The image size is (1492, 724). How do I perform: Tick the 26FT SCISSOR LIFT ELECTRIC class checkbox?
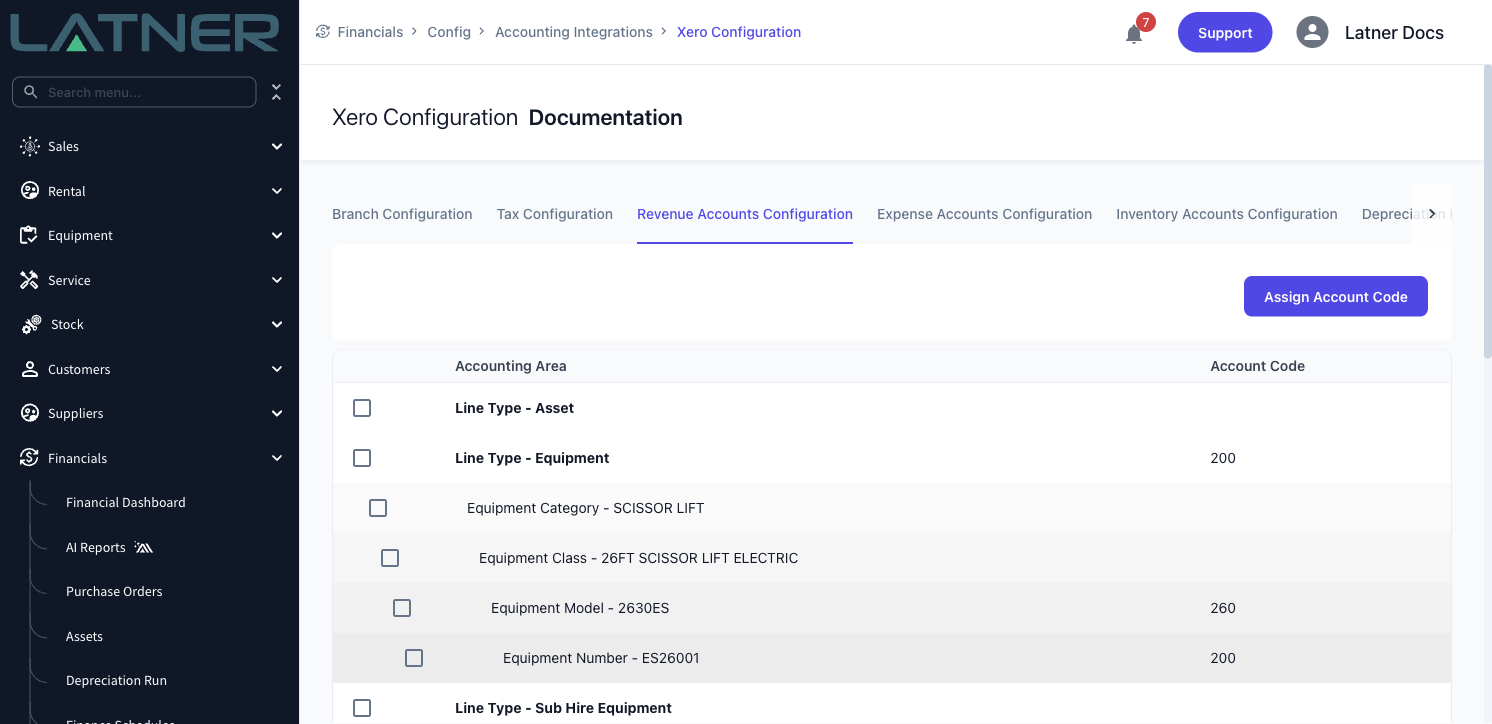[x=390, y=558]
